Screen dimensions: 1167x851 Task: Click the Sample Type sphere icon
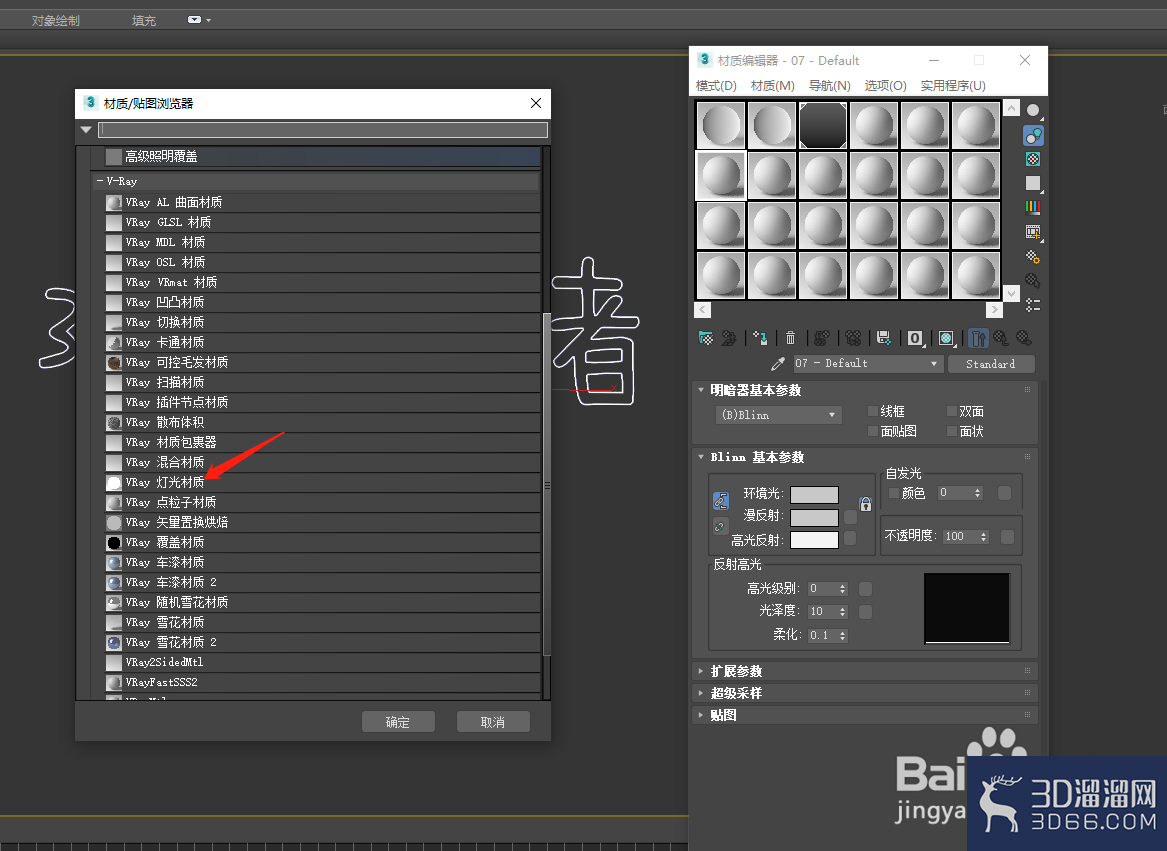point(1033,111)
